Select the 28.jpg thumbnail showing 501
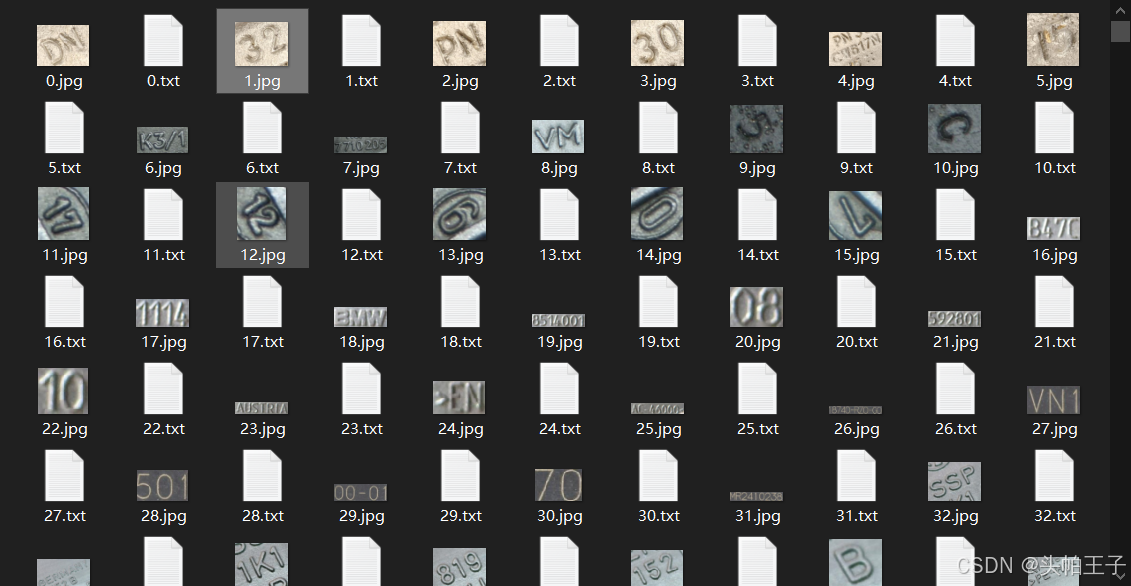This screenshot has width=1131, height=586. [x=162, y=486]
